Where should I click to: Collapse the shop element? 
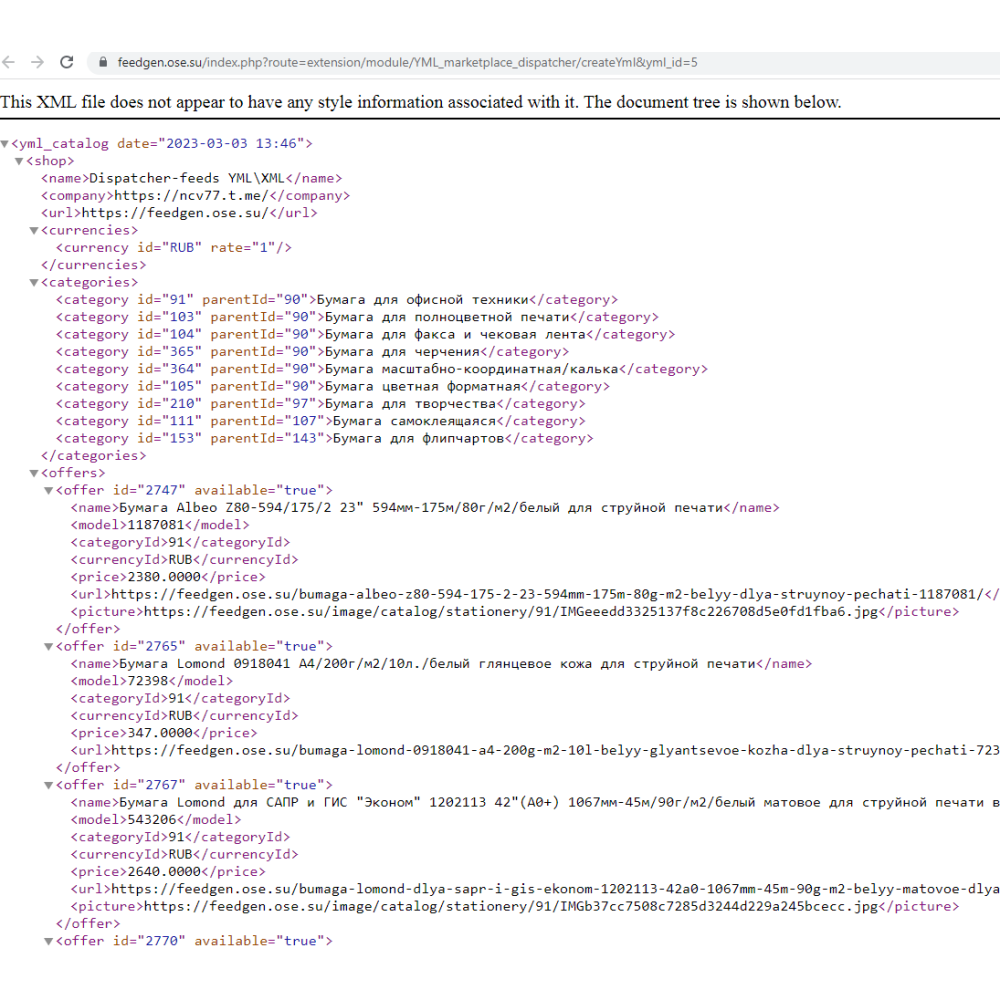(x=19, y=161)
